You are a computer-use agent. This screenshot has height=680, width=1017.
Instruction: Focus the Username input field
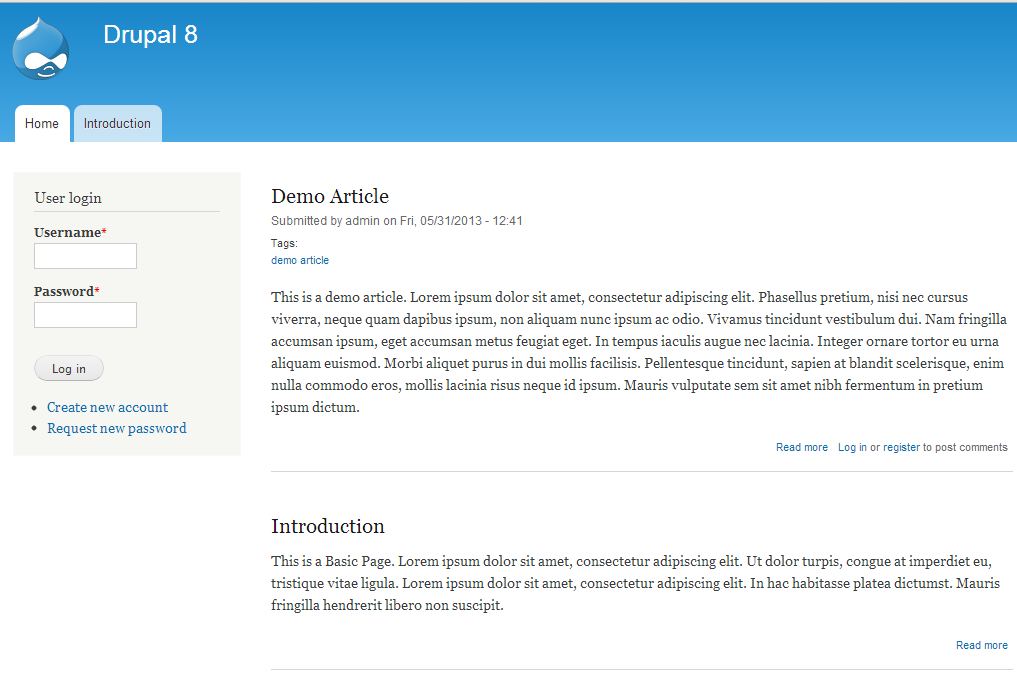85,256
